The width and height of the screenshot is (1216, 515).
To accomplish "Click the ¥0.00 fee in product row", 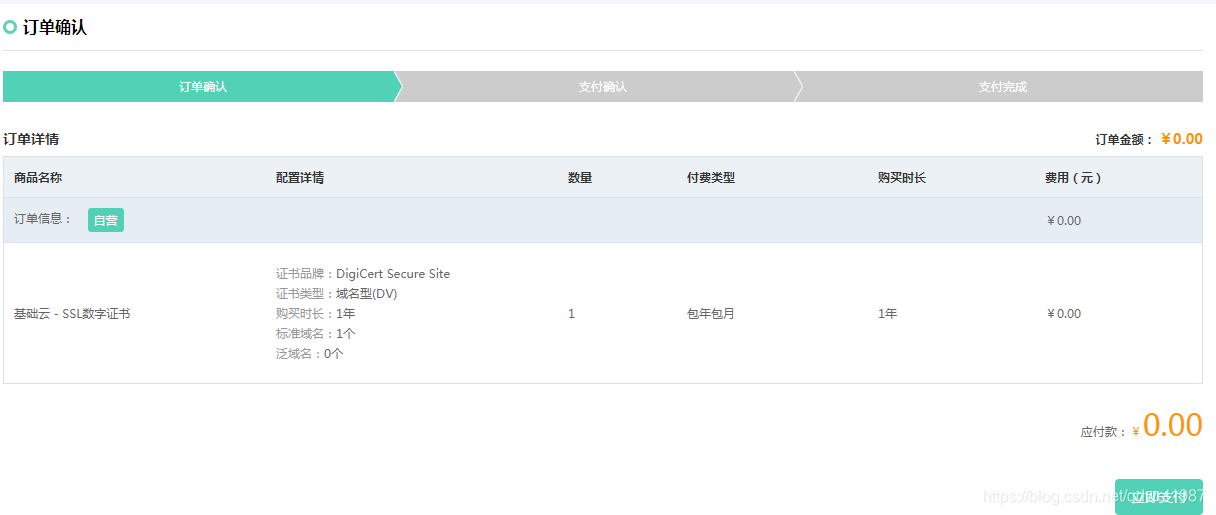I will point(1064,314).
